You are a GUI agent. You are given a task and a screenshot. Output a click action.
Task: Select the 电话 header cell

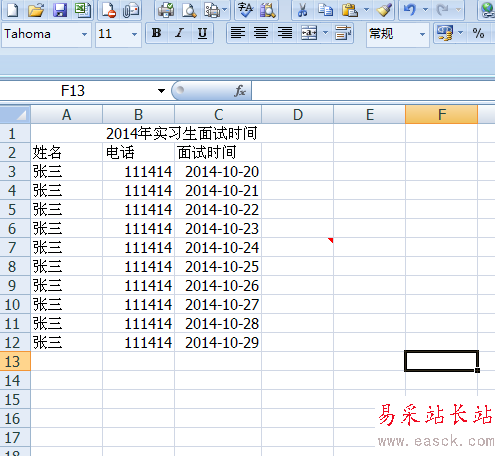tap(138, 152)
